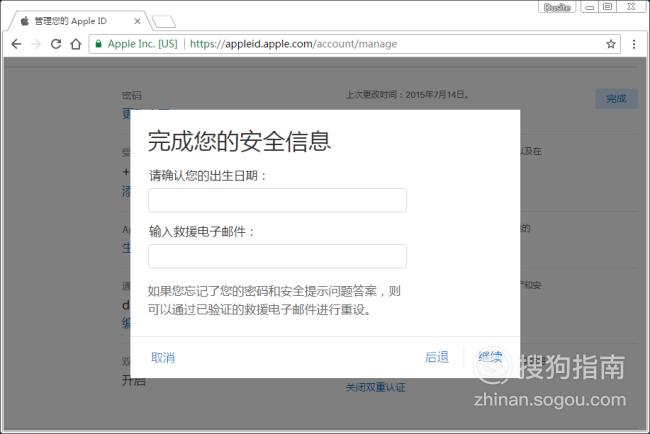Click the 取消 cancel link

click(x=163, y=357)
